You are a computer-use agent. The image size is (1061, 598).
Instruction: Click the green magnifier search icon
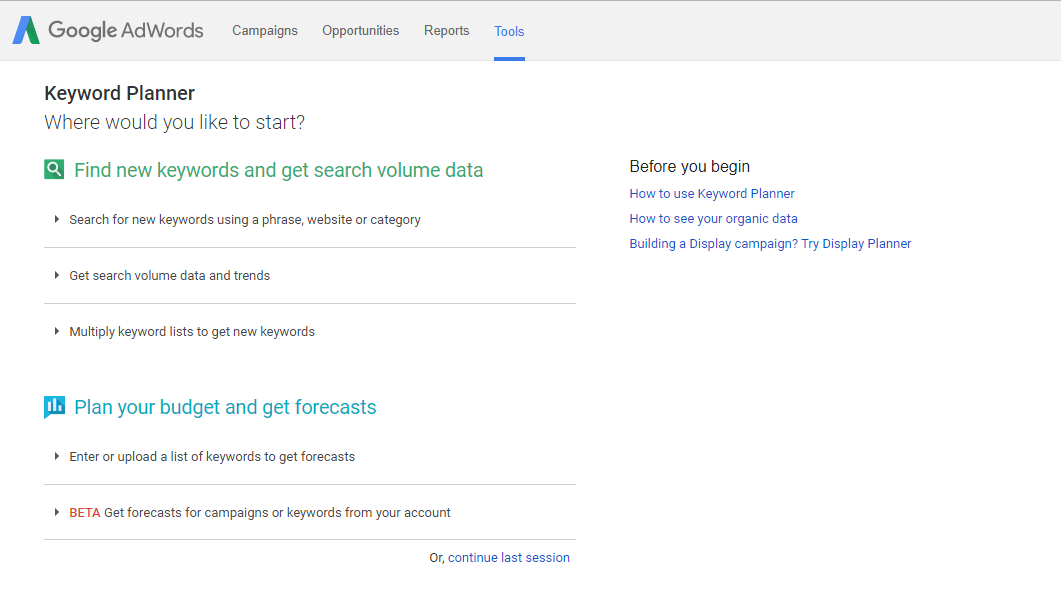click(54, 169)
